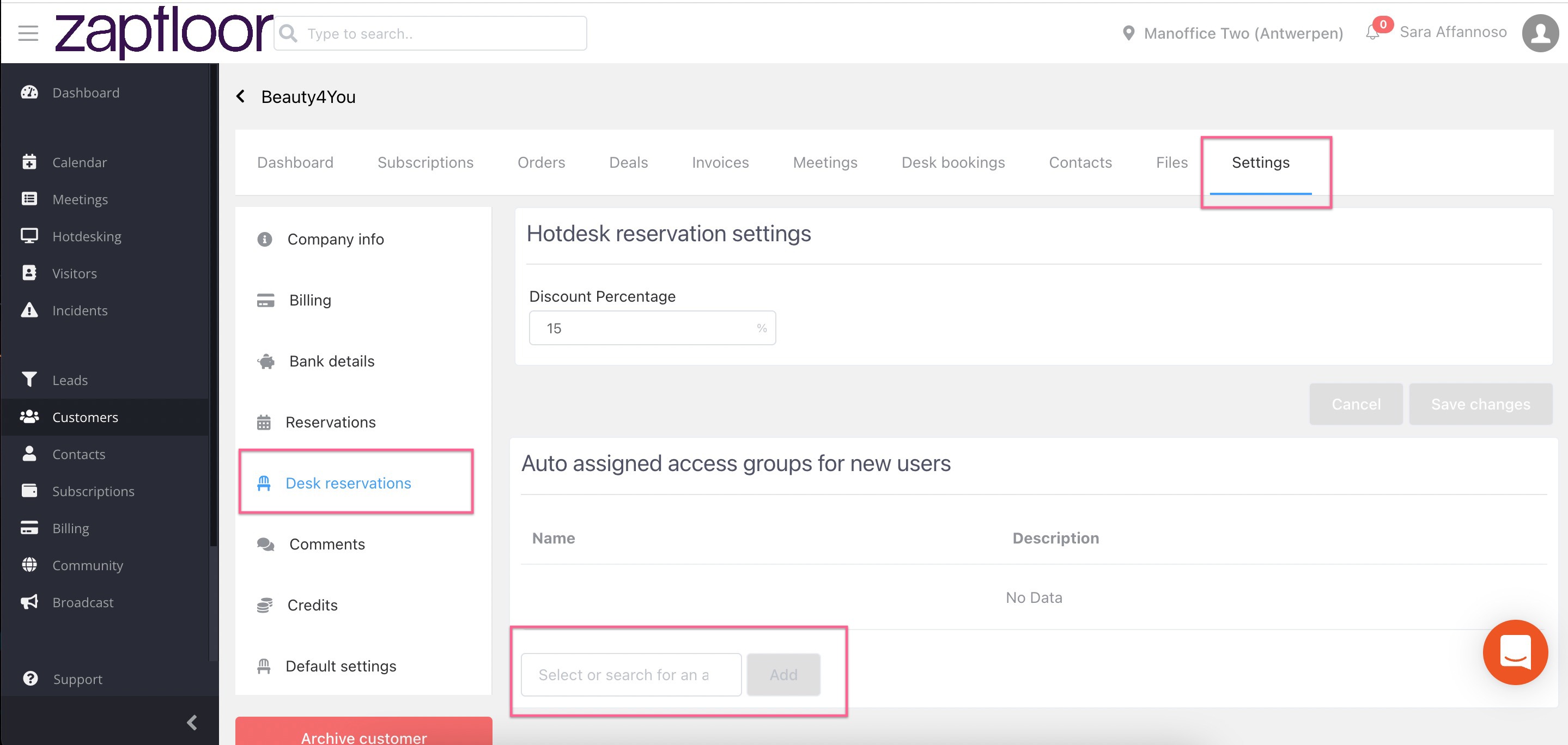The height and width of the screenshot is (745, 1568).
Task: Switch to the Files tab
Action: click(1172, 162)
